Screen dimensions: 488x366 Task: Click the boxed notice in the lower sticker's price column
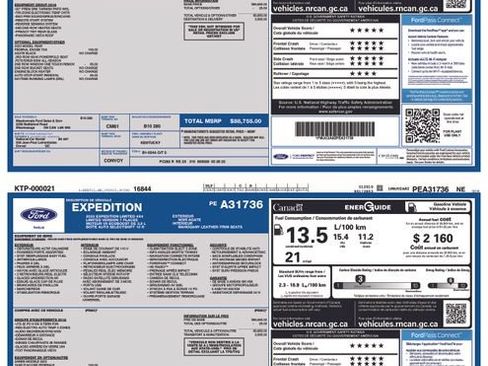[214, 347]
